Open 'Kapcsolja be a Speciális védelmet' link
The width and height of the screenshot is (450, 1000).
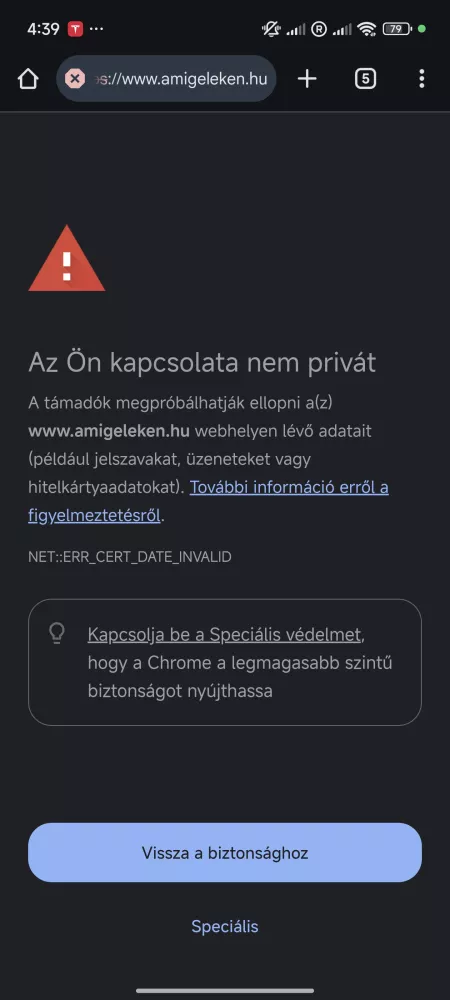click(x=225, y=635)
